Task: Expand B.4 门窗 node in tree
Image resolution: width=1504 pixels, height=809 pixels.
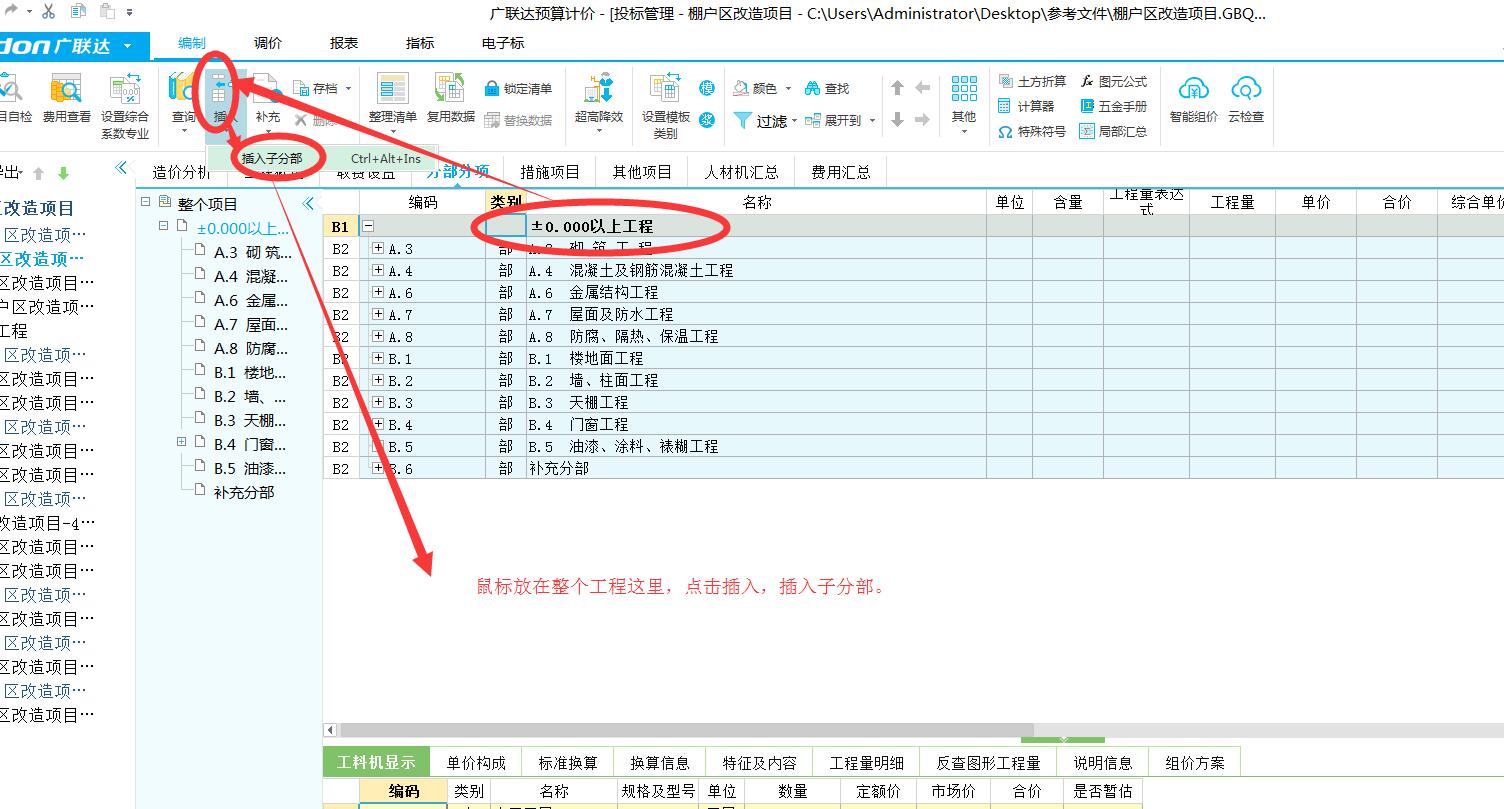Action: click(x=181, y=441)
